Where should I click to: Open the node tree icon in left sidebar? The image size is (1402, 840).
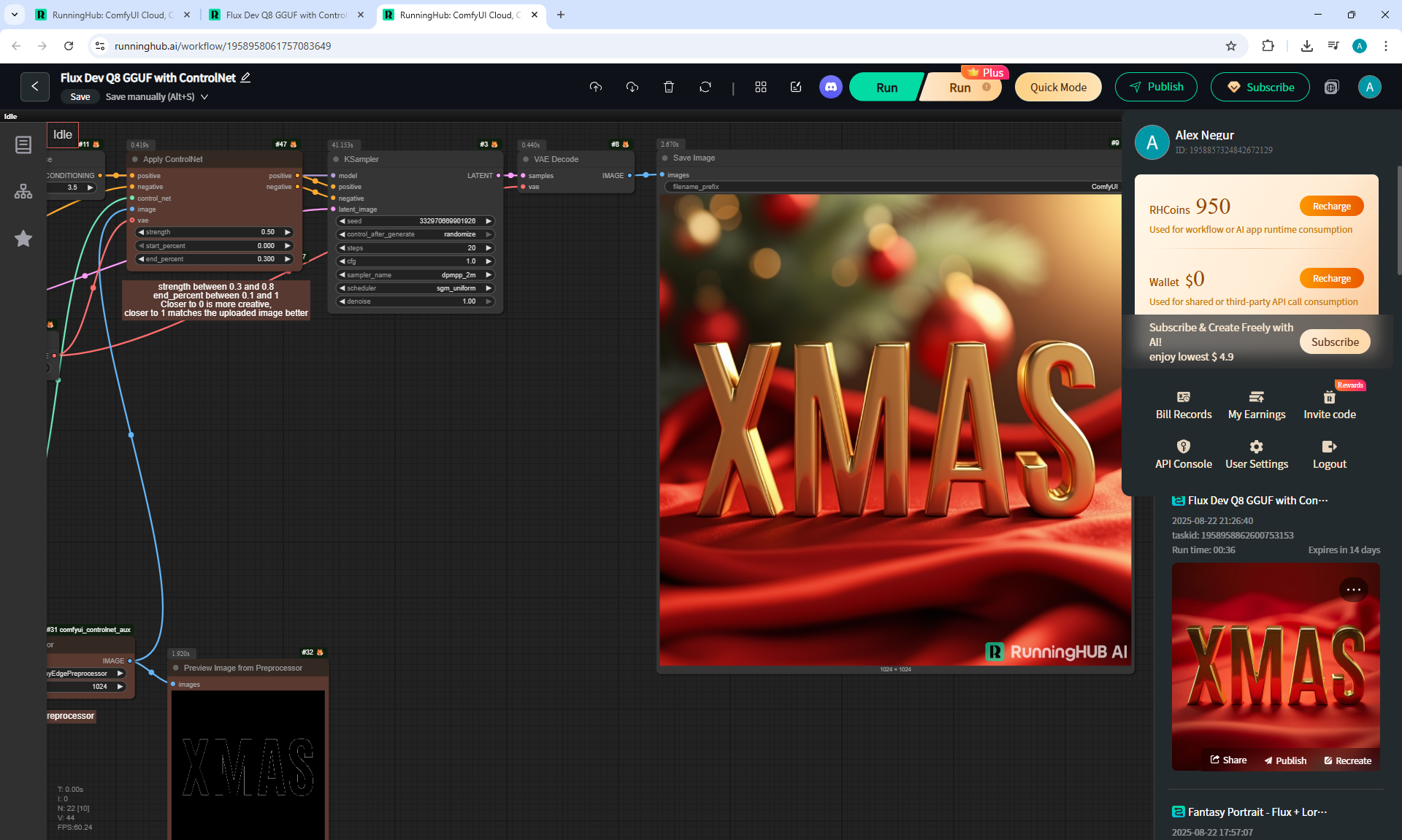23,191
